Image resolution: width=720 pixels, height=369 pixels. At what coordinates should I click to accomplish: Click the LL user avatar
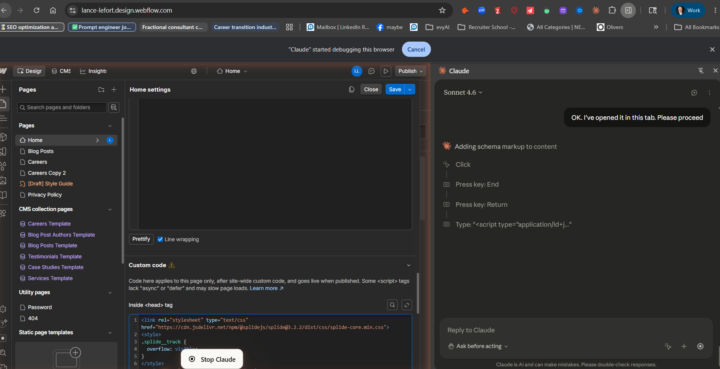(x=357, y=71)
